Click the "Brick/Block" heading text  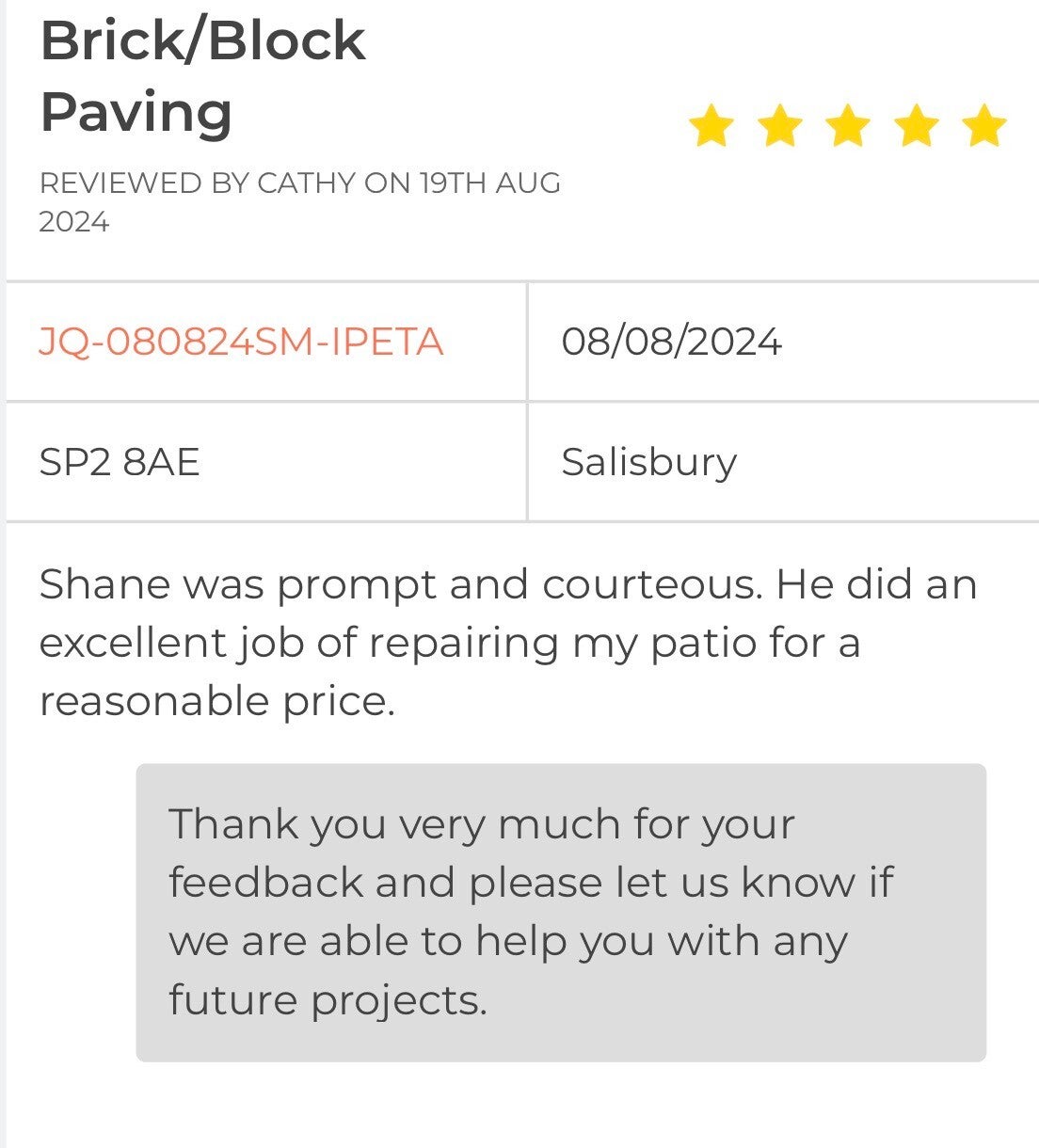pyautogui.click(x=202, y=41)
